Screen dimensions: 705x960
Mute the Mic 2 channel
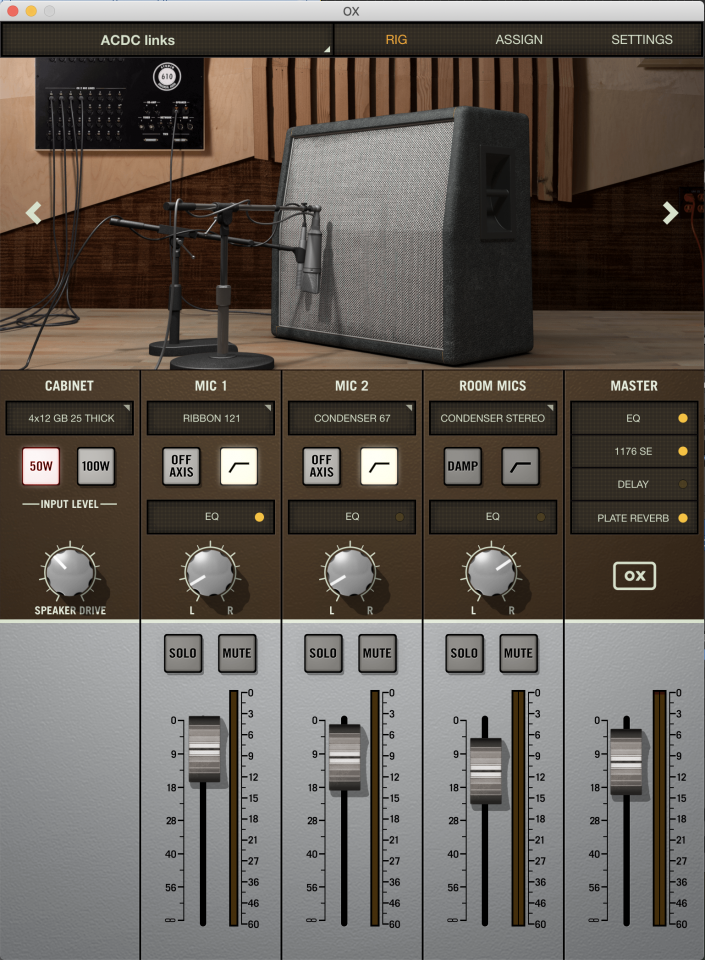point(377,653)
